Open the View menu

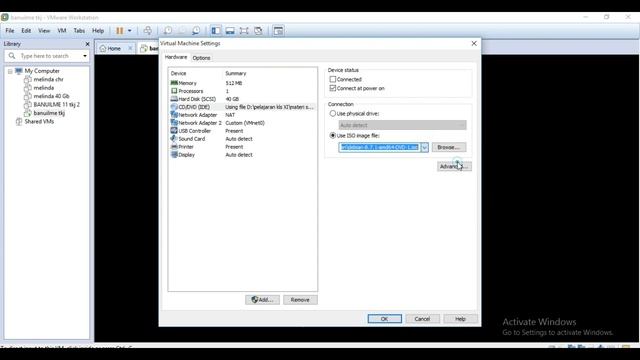point(44,31)
